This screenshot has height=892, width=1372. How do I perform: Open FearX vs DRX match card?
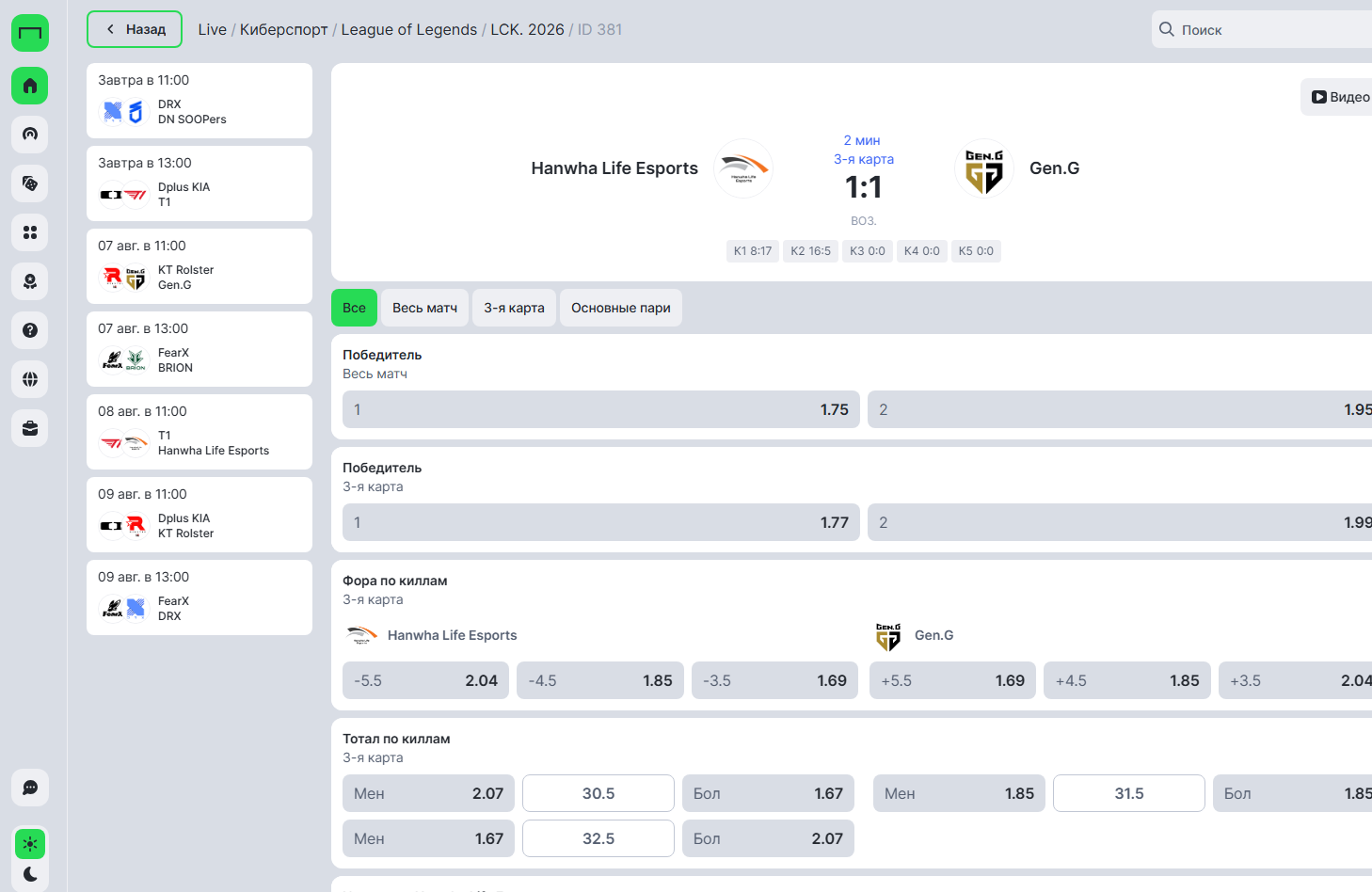click(x=199, y=597)
